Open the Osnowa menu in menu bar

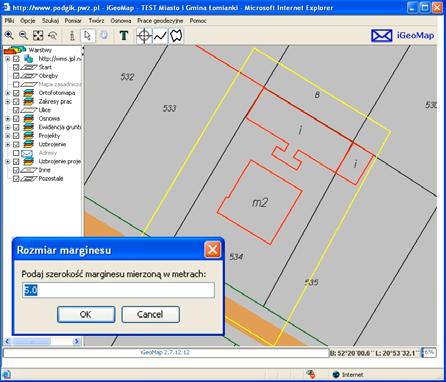(121, 21)
